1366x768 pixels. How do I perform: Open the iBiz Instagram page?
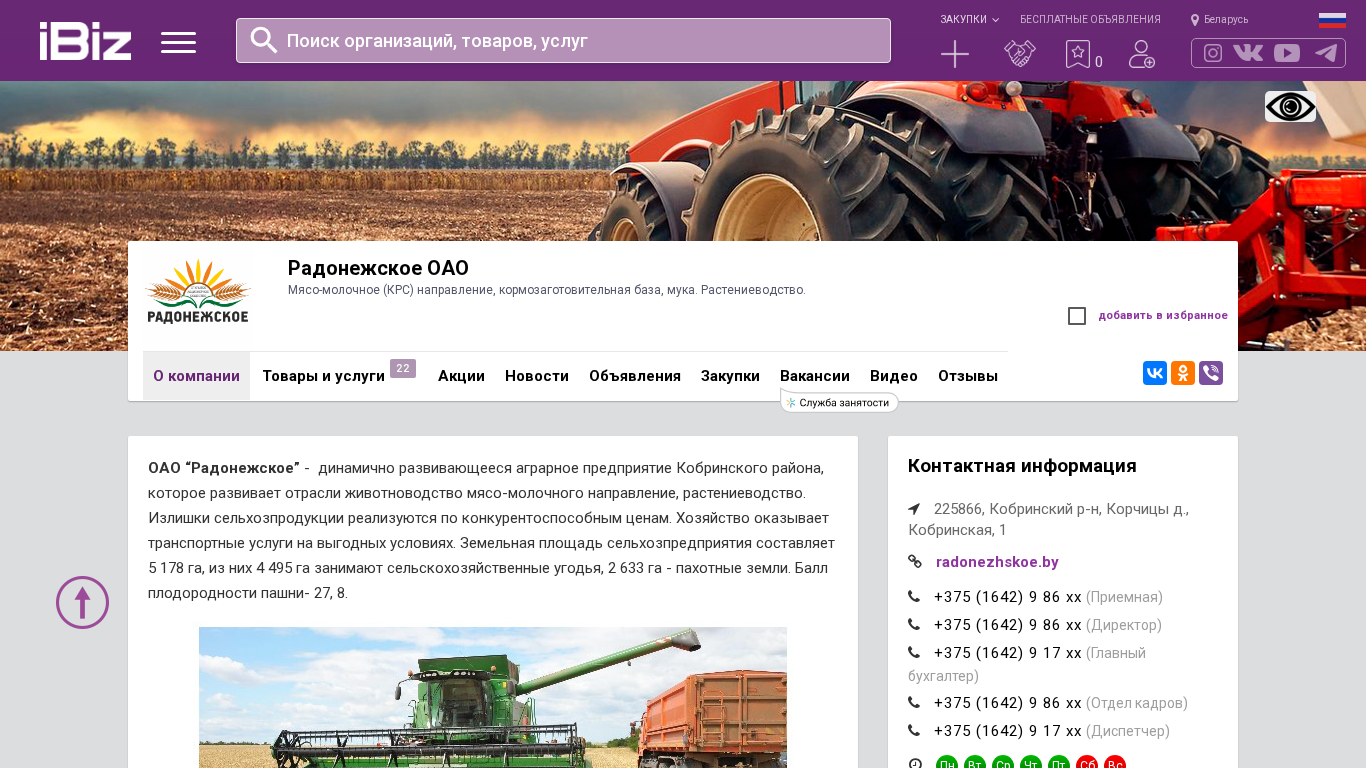point(1213,53)
